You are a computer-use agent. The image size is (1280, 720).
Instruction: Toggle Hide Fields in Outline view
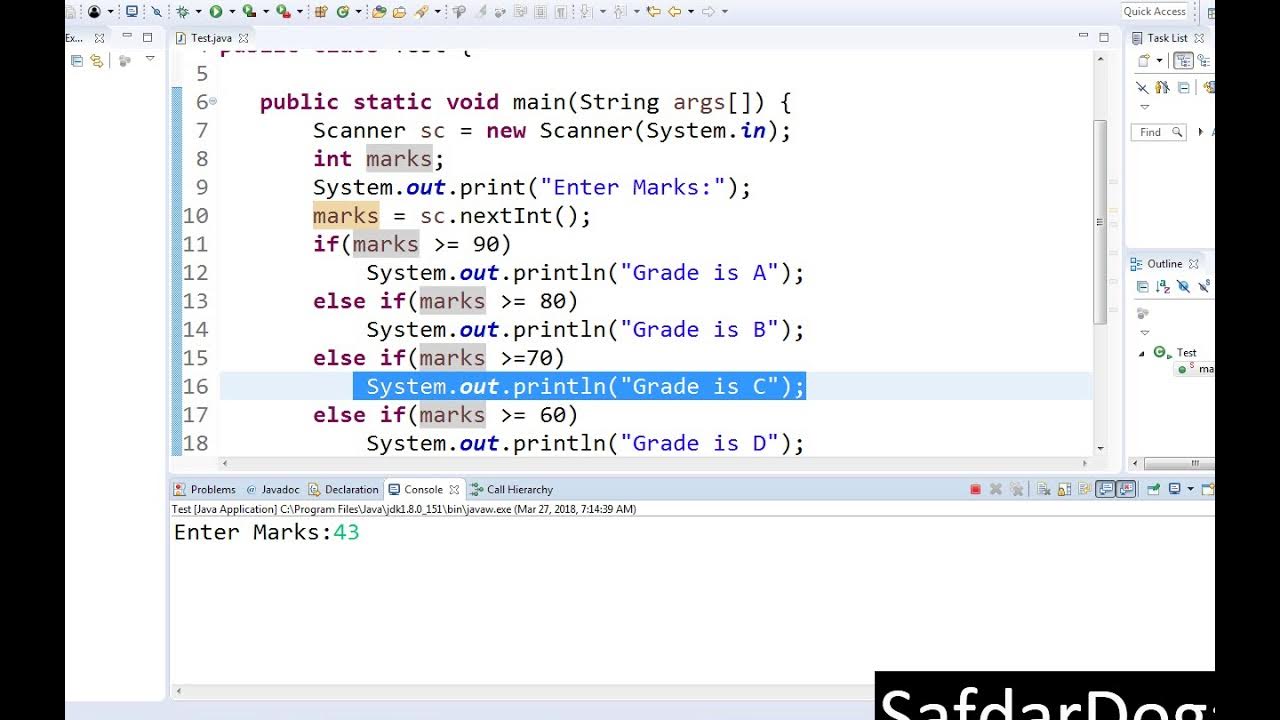click(x=1183, y=286)
